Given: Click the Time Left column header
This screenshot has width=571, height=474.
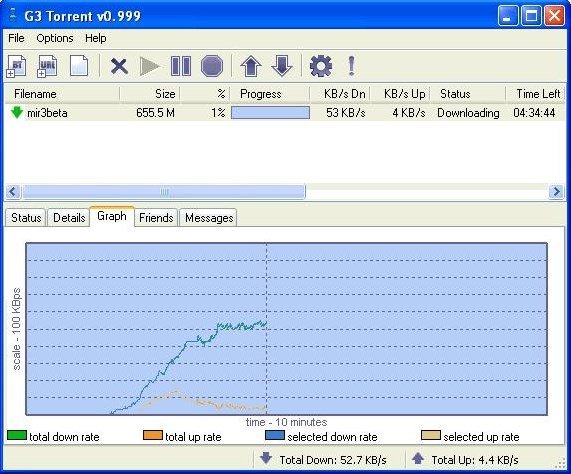Looking at the screenshot, I should [x=535, y=94].
